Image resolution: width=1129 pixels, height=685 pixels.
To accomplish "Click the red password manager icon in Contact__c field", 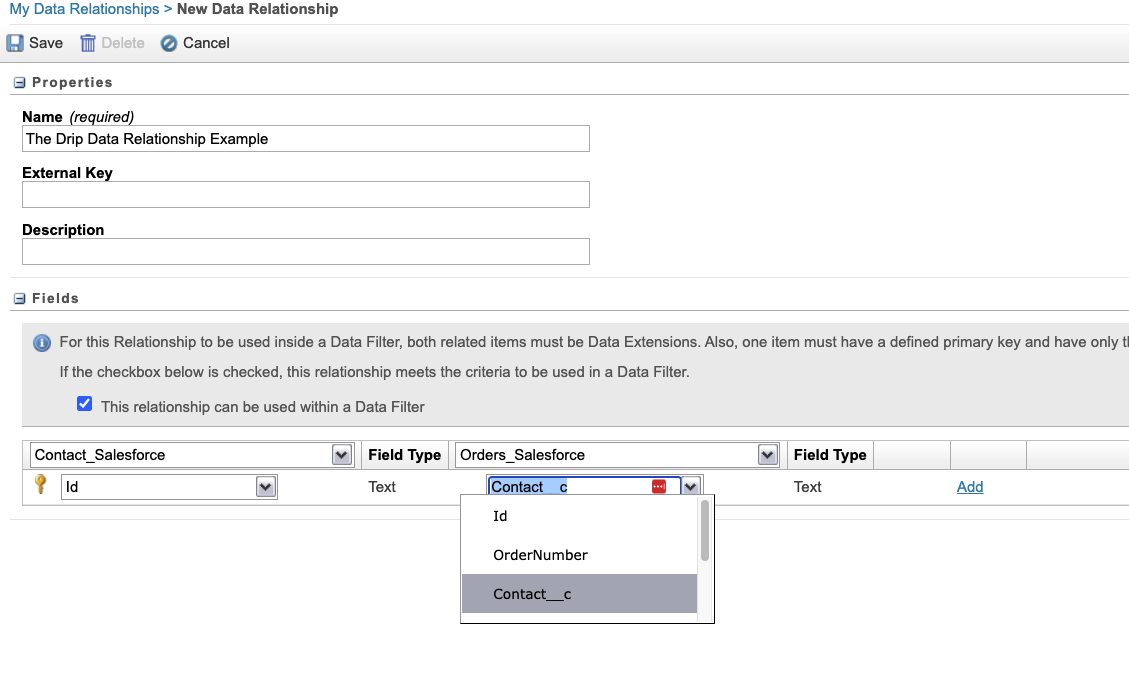I will 659,487.
